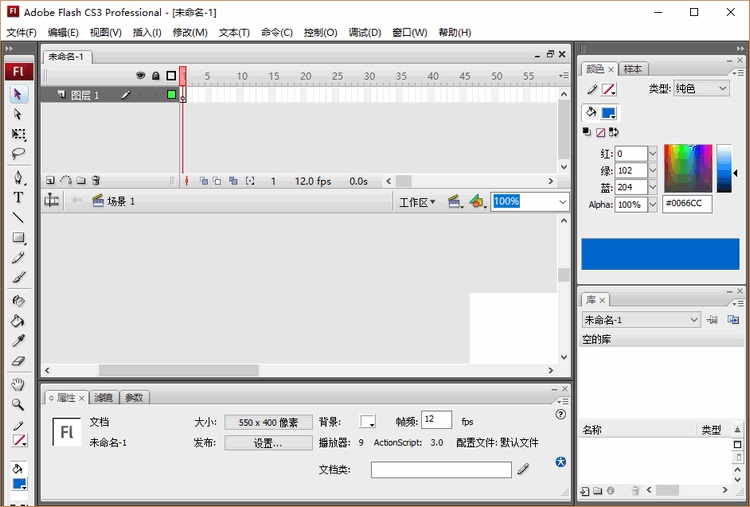This screenshot has height=507, width=750.
Task: Click the 550 x 400 像素 size button
Action: (268, 422)
